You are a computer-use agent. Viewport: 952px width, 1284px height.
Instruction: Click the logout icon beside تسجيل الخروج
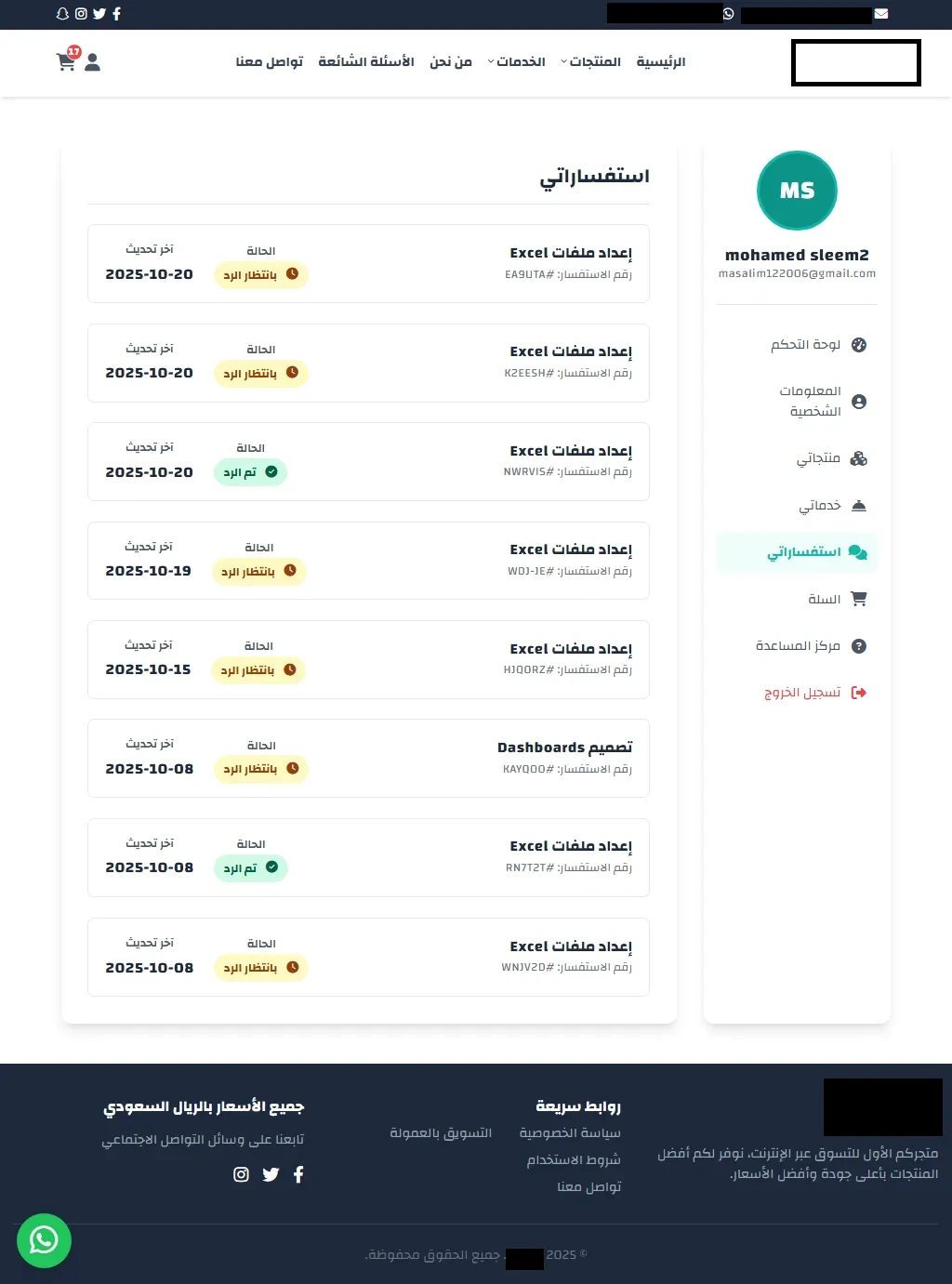(860, 692)
